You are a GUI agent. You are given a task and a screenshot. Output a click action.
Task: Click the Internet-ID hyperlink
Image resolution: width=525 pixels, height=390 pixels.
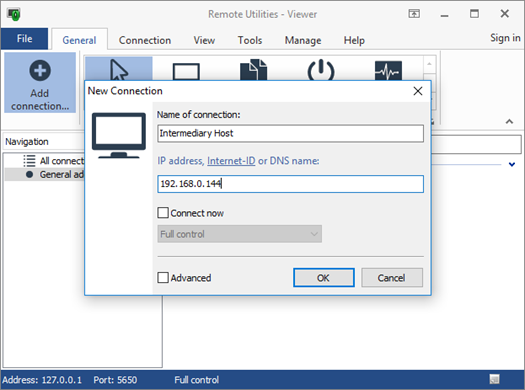point(231,161)
